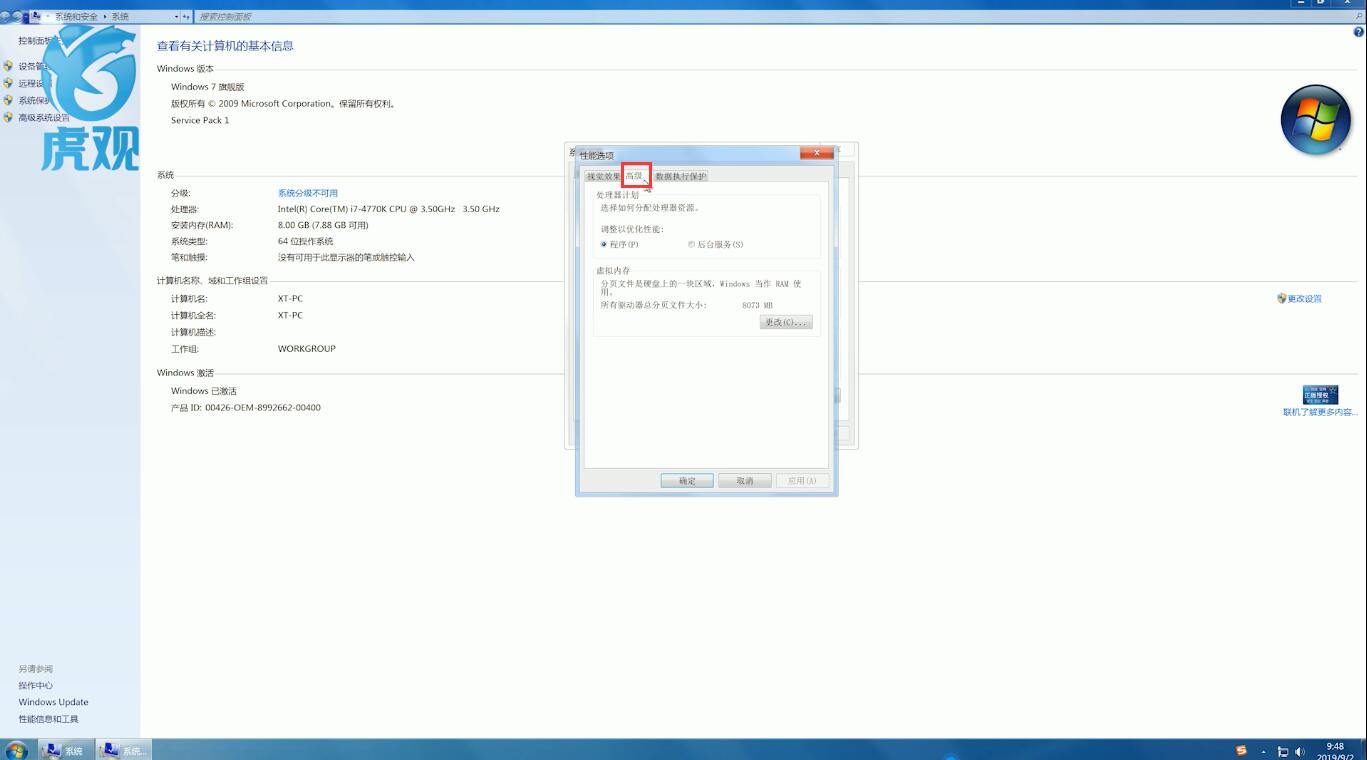Open 更改设置 link for computer name

click(x=1304, y=299)
